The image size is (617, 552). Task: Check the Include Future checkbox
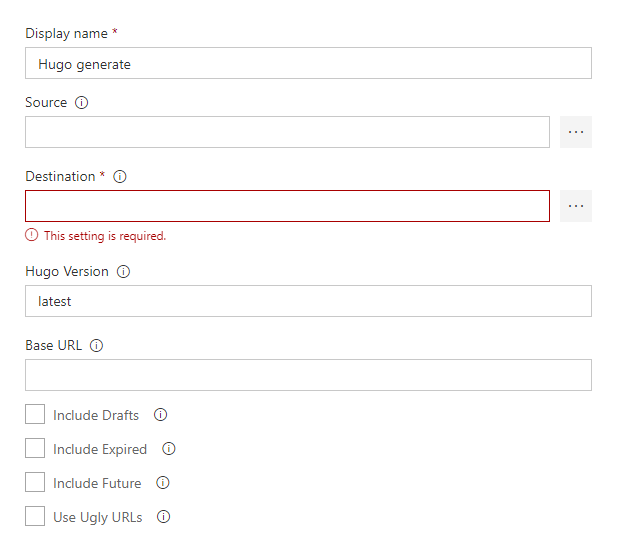pos(35,482)
